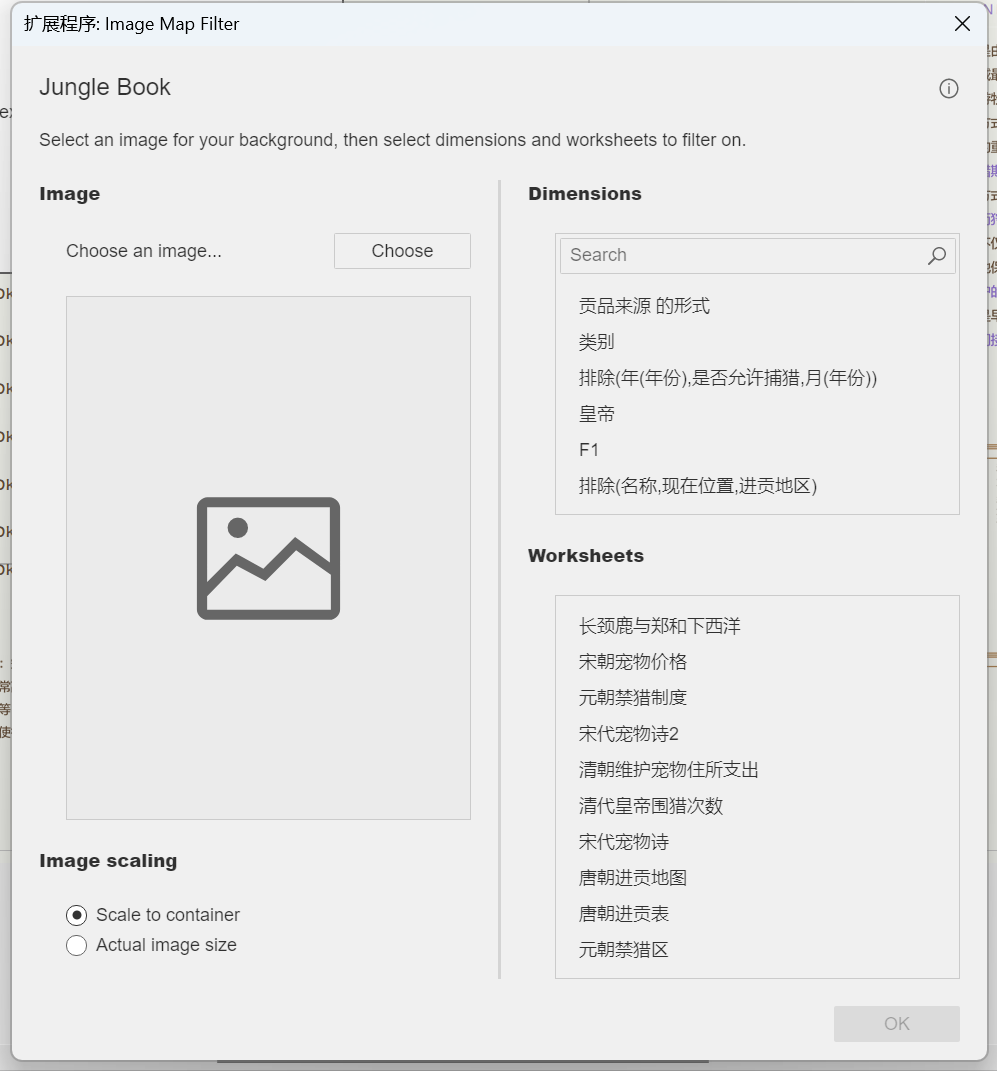Select the Scale to container option
Image resolution: width=997 pixels, height=1071 pixels.
point(77,915)
